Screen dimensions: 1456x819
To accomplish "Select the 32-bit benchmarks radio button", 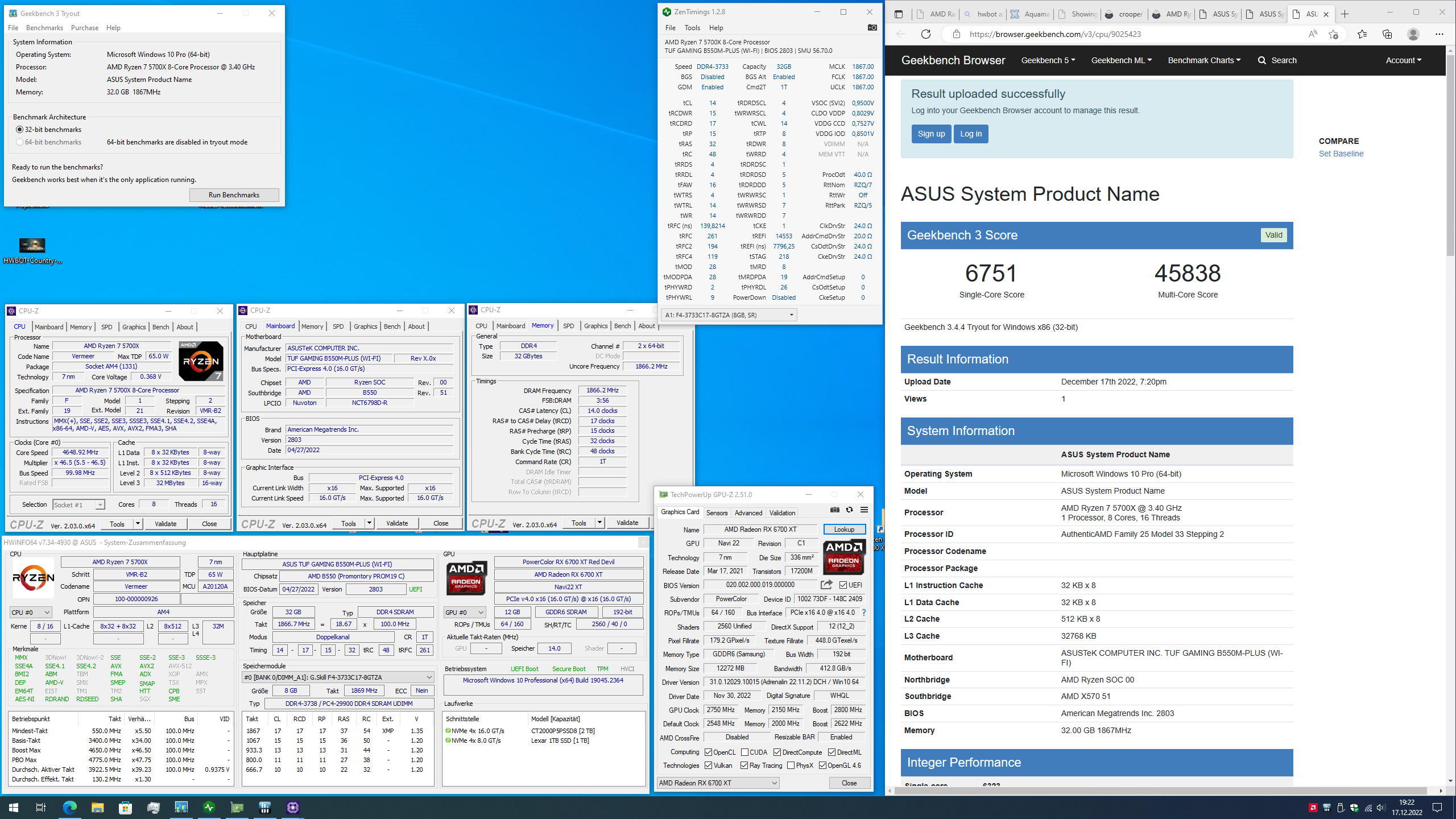I will 20,130.
